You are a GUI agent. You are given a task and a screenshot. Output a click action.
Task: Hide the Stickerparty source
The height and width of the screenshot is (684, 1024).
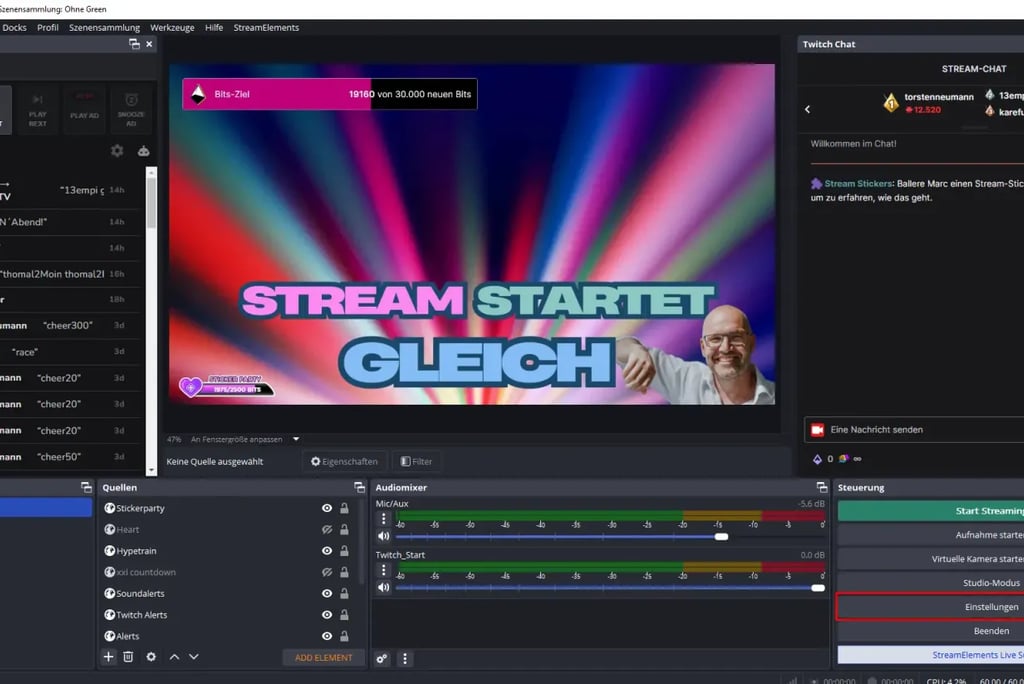coord(325,508)
